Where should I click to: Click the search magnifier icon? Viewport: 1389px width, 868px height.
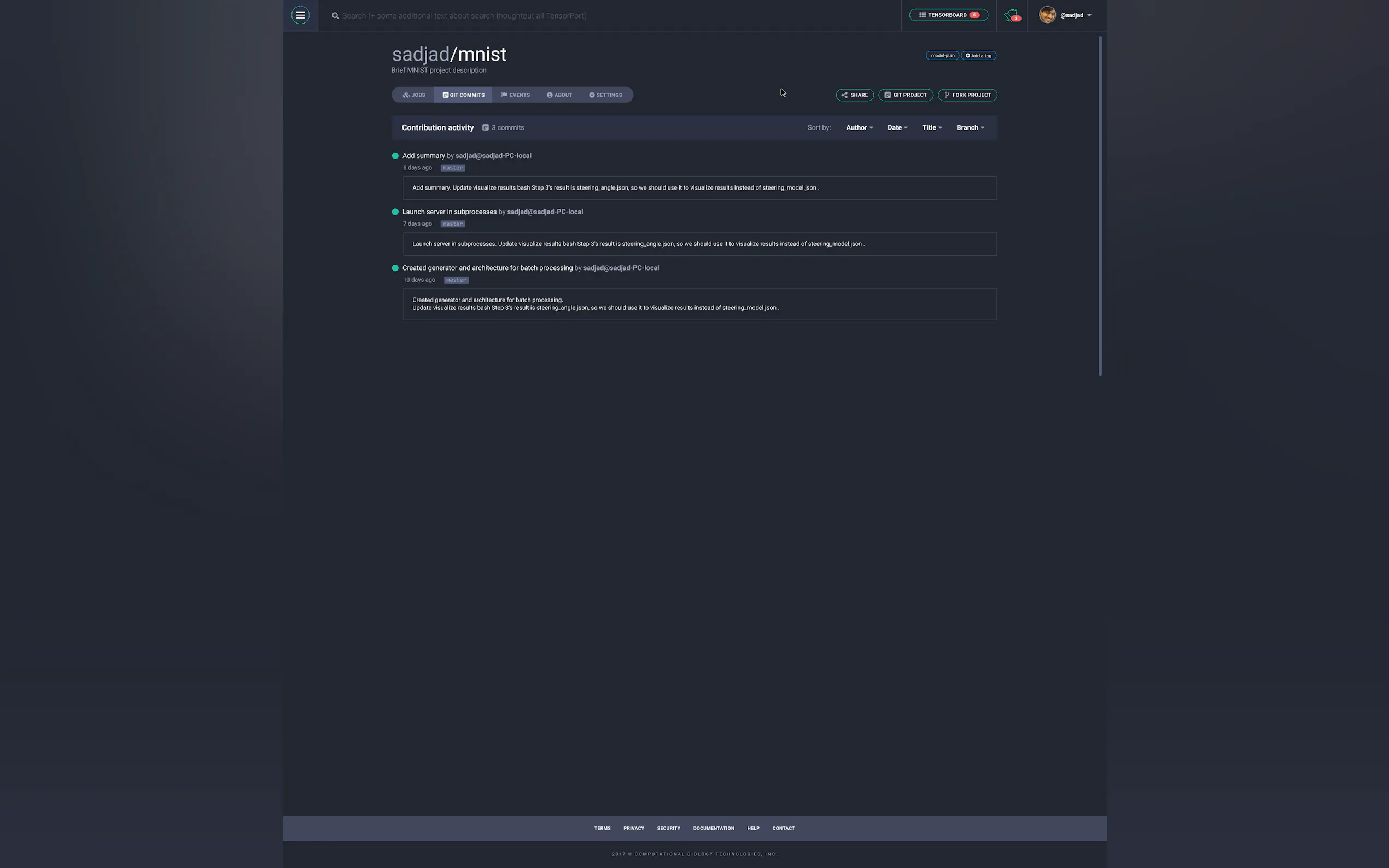tap(335, 15)
